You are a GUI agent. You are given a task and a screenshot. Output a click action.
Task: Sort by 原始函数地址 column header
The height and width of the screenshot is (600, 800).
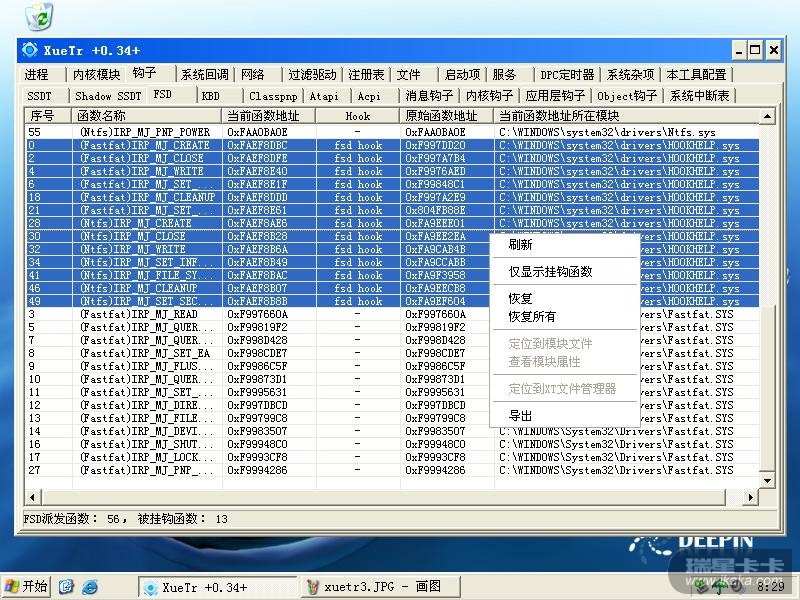tap(446, 116)
